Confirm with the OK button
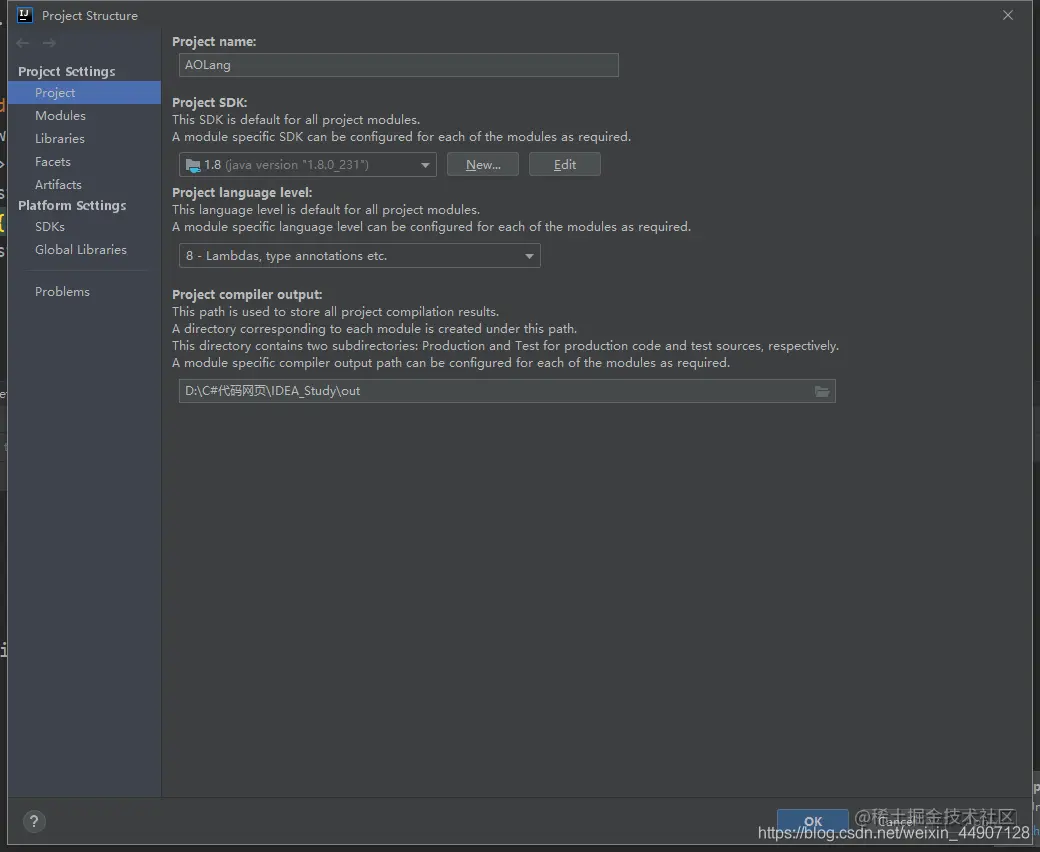Screen dimensions: 1040x852 pos(812,822)
